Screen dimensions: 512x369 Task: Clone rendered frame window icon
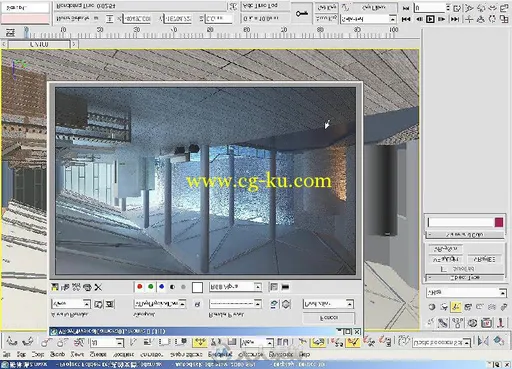[76, 287]
